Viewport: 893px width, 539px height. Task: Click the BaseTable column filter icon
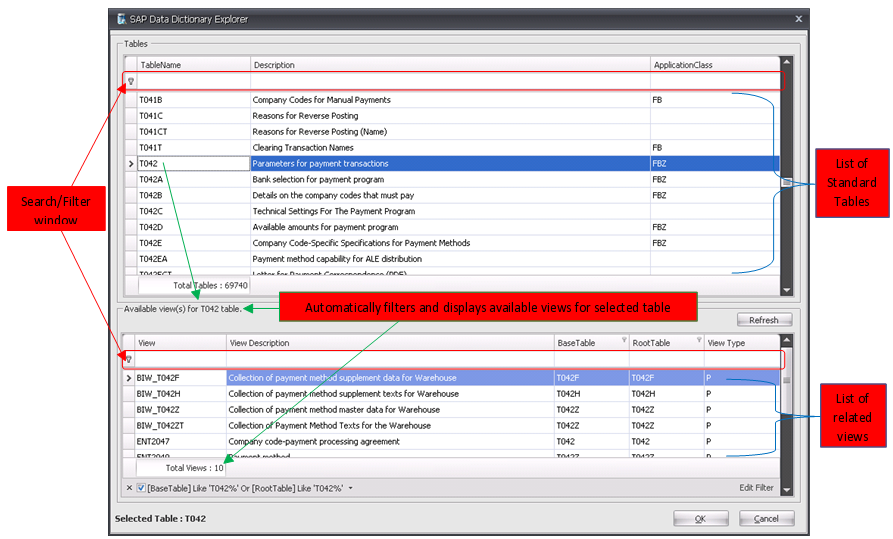pyautogui.click(x=624, y=341)
